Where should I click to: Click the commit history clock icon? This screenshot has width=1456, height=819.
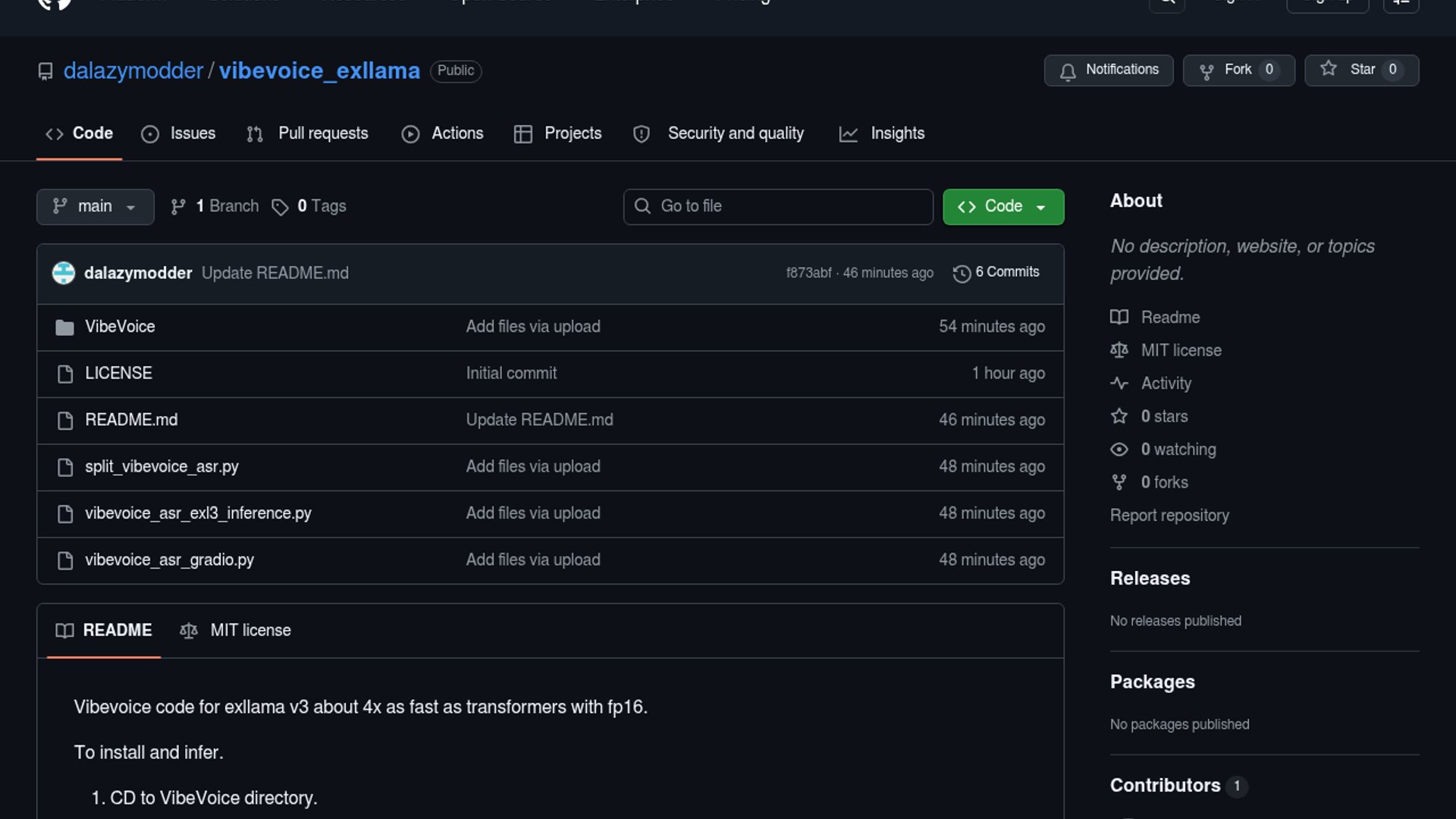962,273
